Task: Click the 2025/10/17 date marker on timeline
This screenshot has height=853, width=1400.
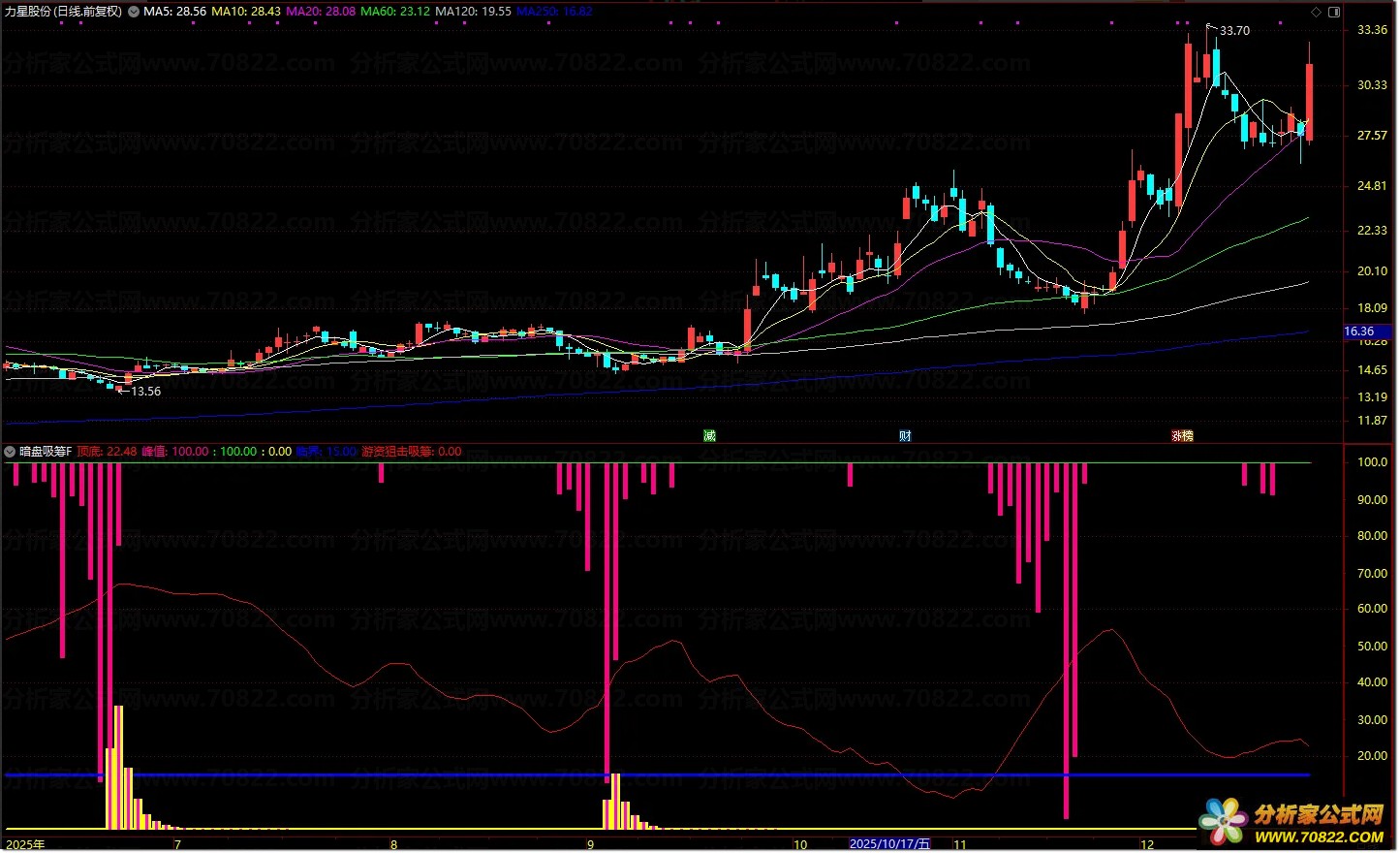Action: pos(889,844)
